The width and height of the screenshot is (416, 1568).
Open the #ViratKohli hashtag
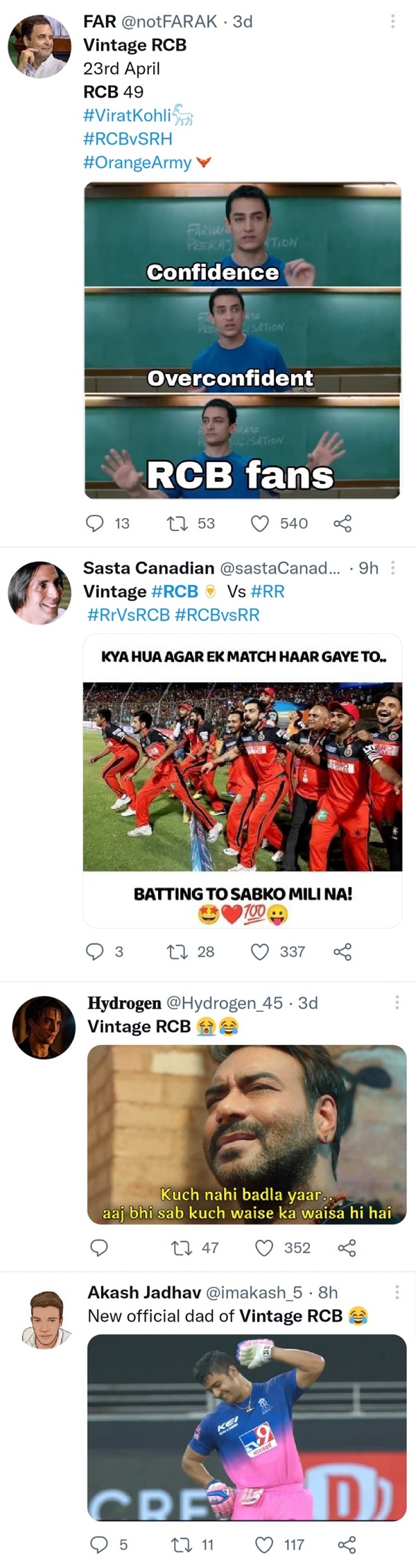click(x=128, y=115)
